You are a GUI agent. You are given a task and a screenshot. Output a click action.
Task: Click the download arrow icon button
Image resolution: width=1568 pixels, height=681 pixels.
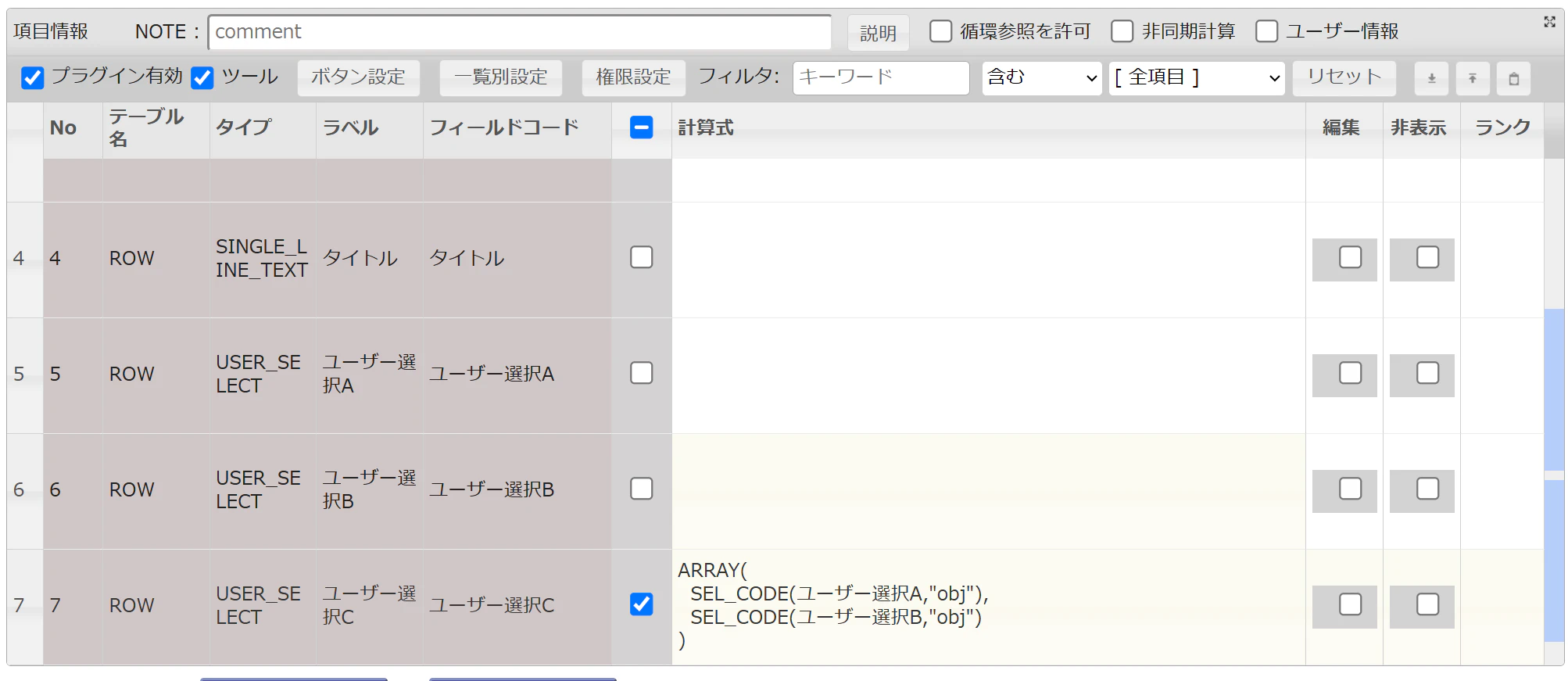pos(1432,78)
